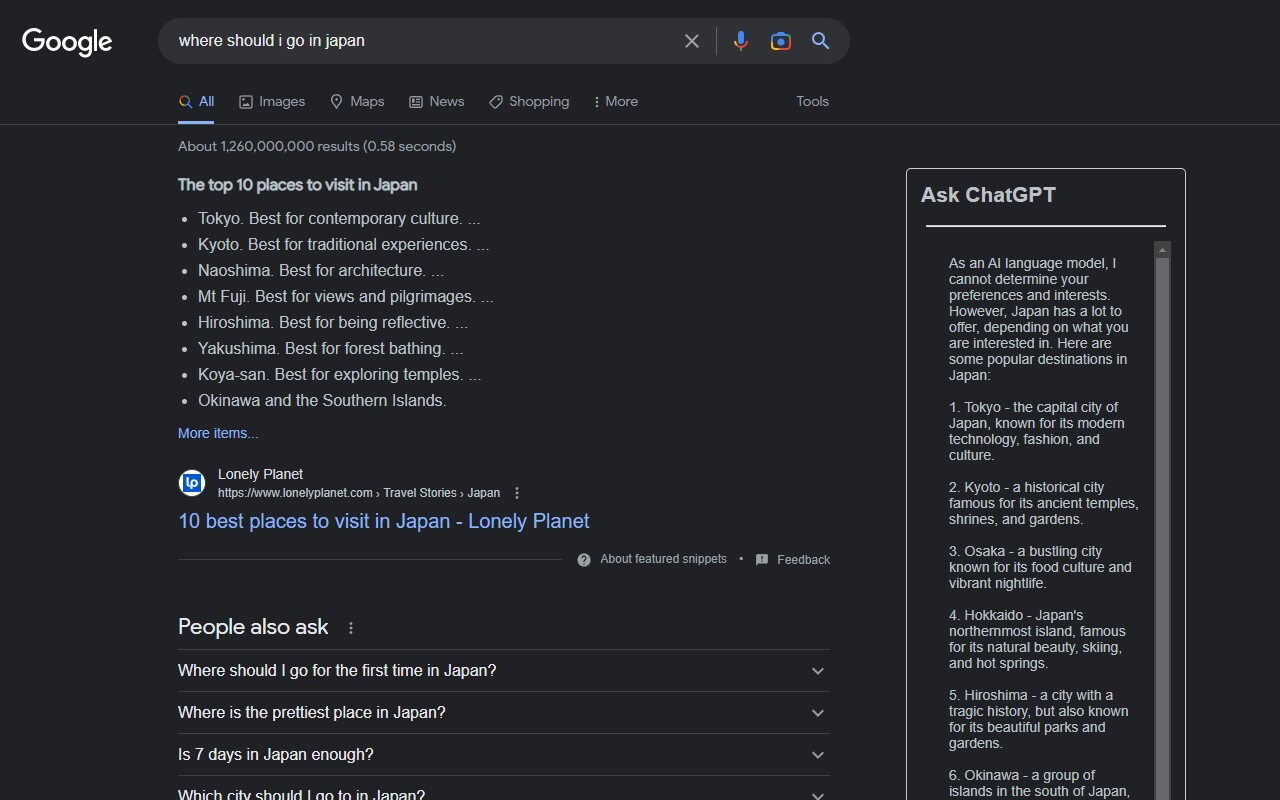Click the Naoshima architecture list item
The height and width of the screenshot is (800, 1280).
pyautogui.click(x=321, y=270)
